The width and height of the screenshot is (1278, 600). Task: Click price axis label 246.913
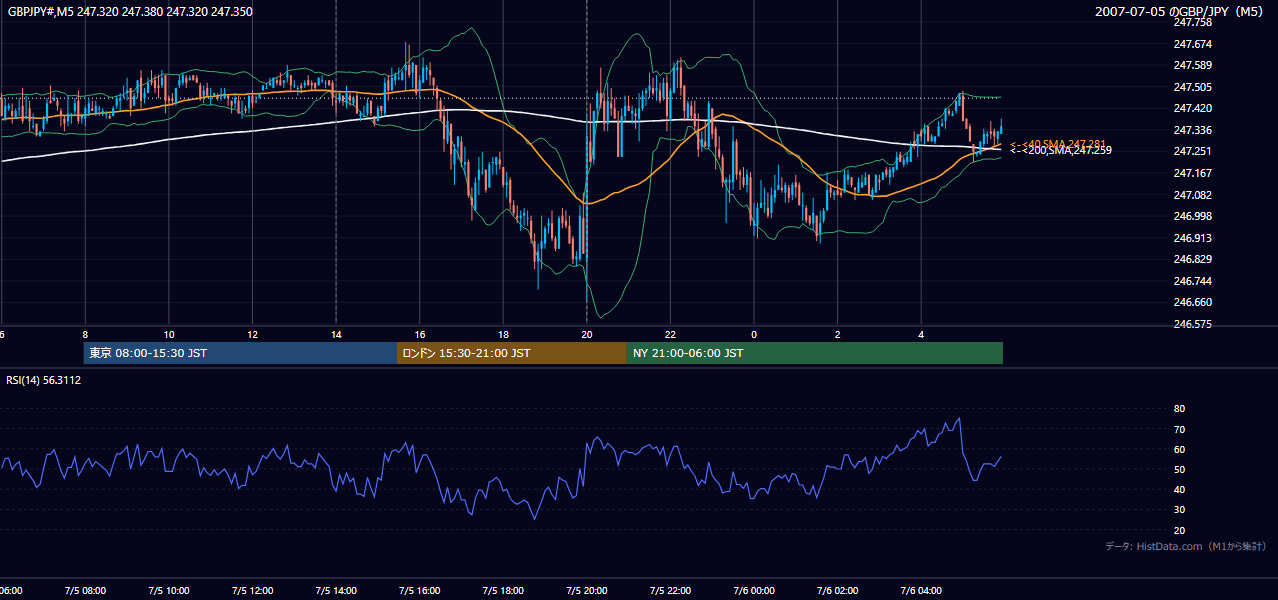[x=1192, y=238]
